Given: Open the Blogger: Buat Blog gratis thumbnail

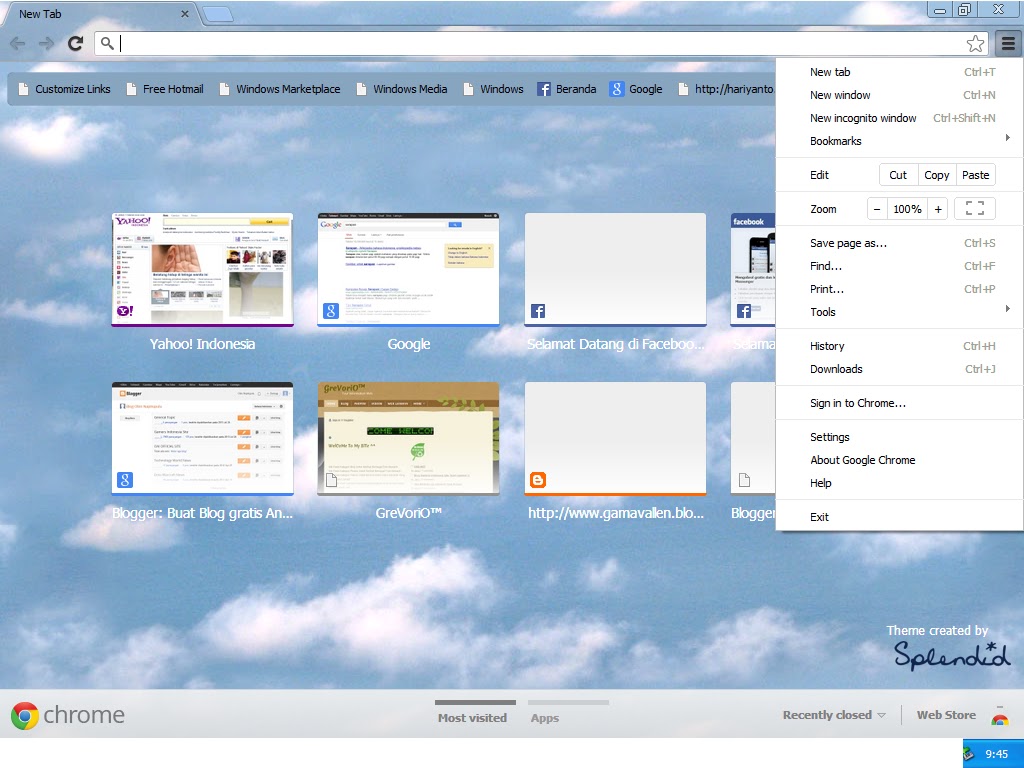Looking at the screenshot, I should [x=202, y=439].
